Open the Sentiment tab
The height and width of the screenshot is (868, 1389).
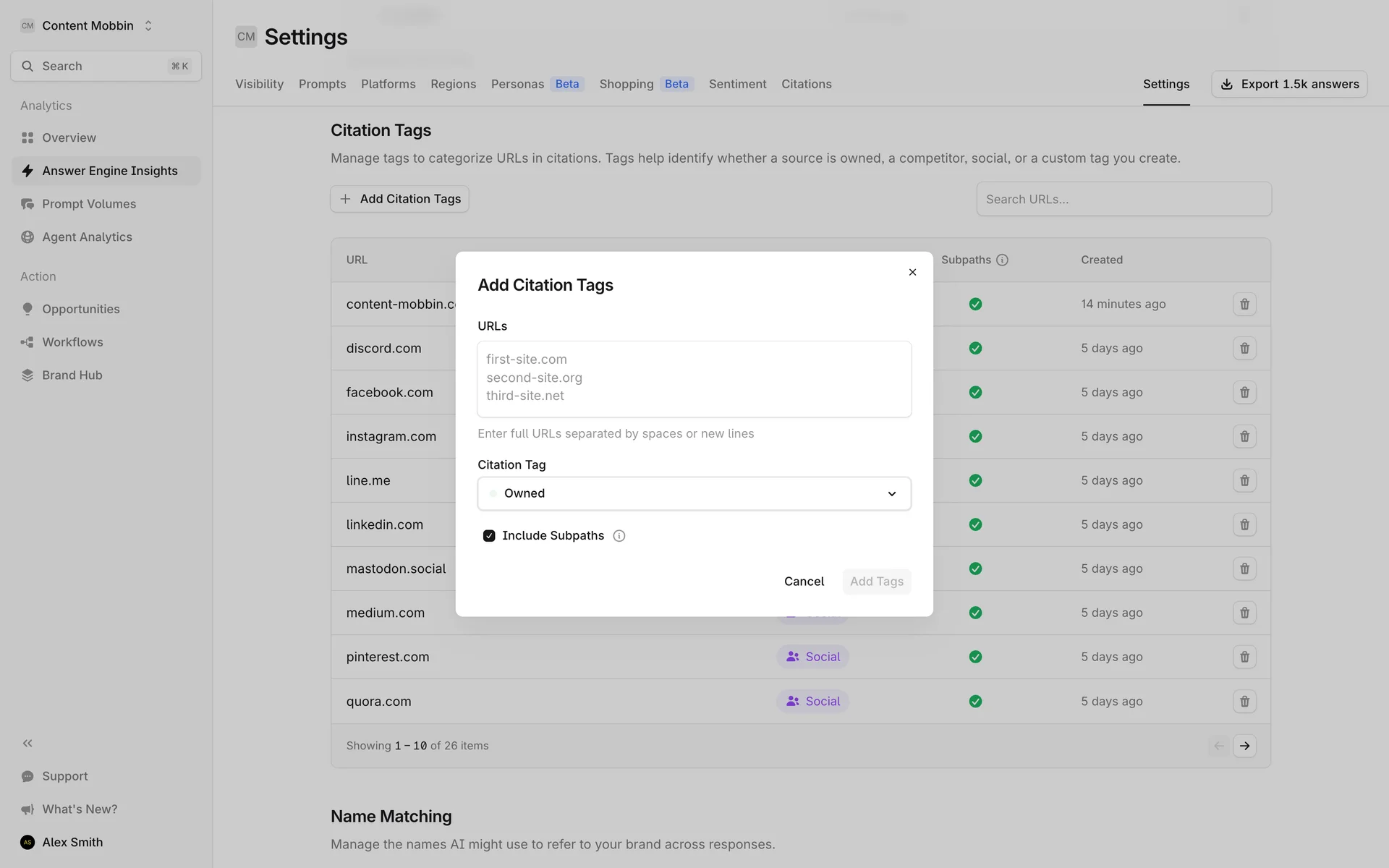[737, 84]
